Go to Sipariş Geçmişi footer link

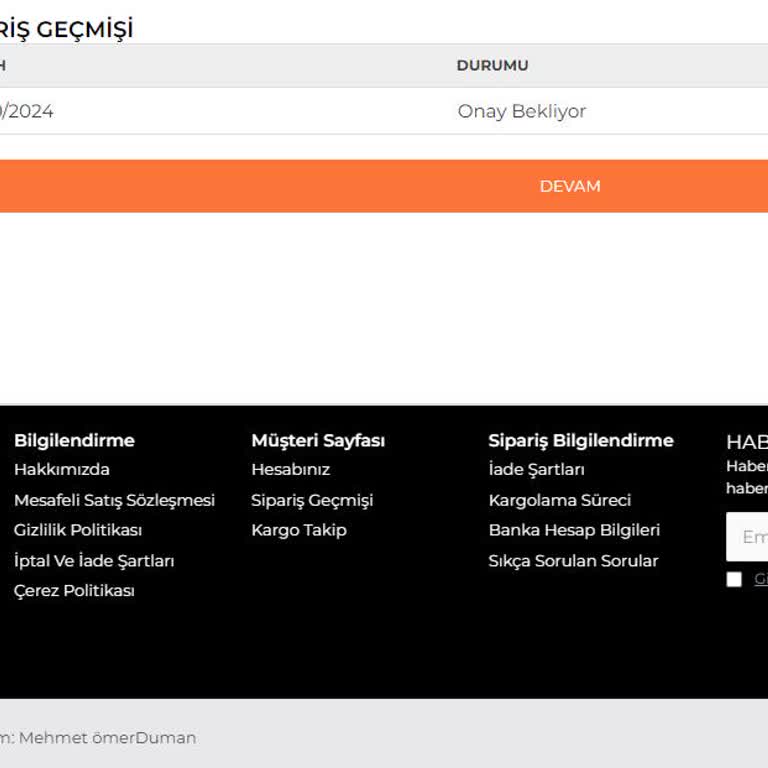click(312, 500)
